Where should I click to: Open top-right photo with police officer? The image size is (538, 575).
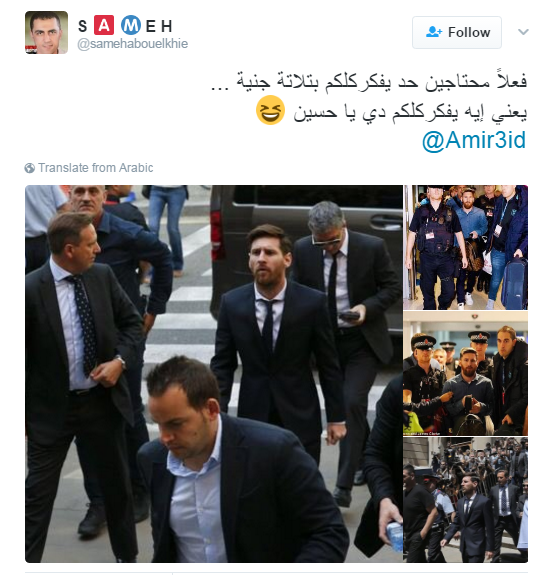[466, 248]
